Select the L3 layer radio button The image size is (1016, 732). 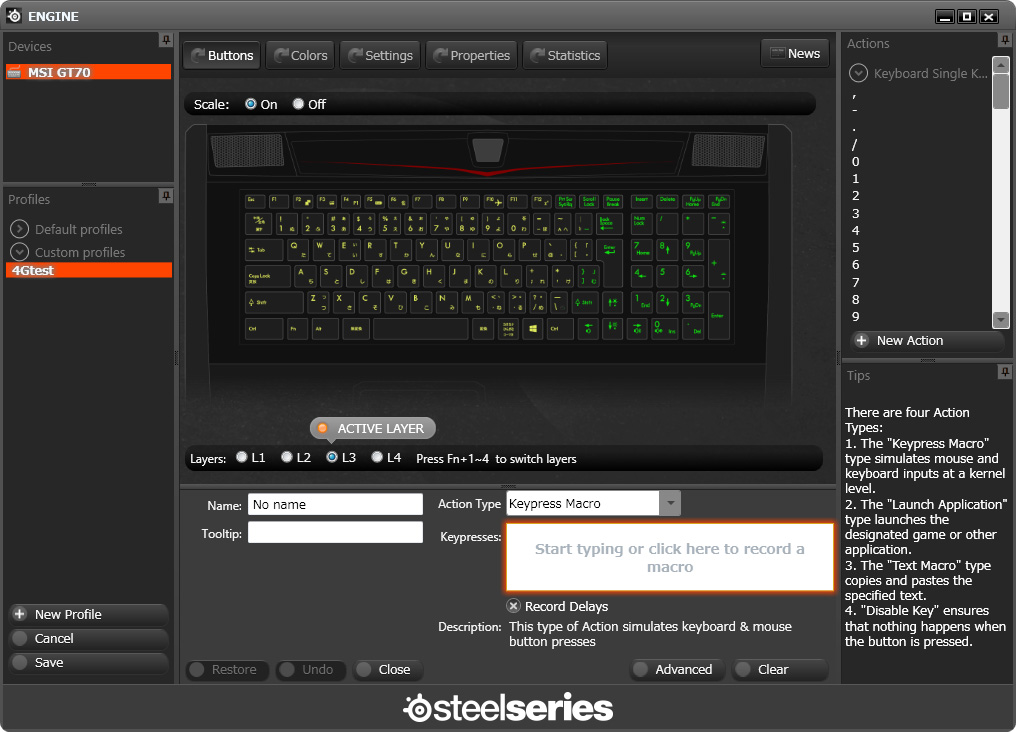tap(332, 457)
